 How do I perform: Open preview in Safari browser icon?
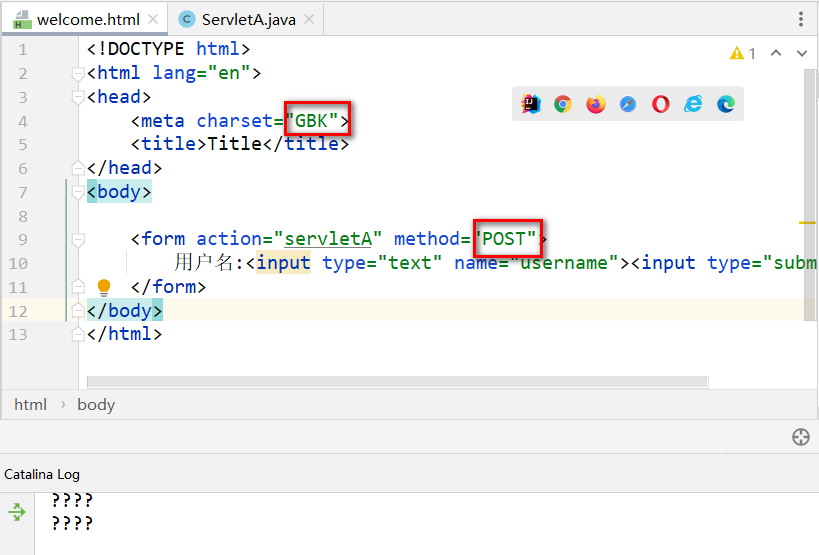(628, 104)
